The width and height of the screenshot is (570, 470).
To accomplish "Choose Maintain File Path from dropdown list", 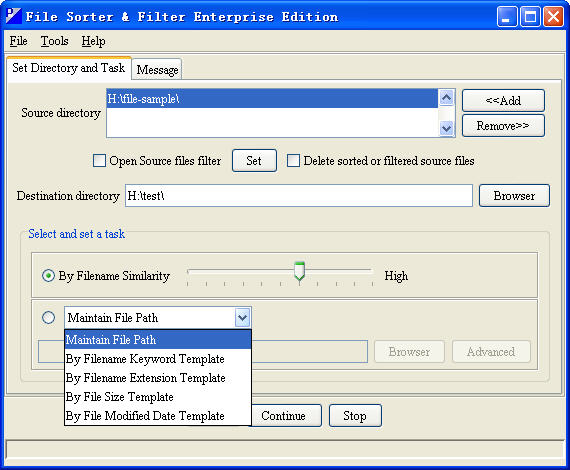I will [x=158, y=340].
